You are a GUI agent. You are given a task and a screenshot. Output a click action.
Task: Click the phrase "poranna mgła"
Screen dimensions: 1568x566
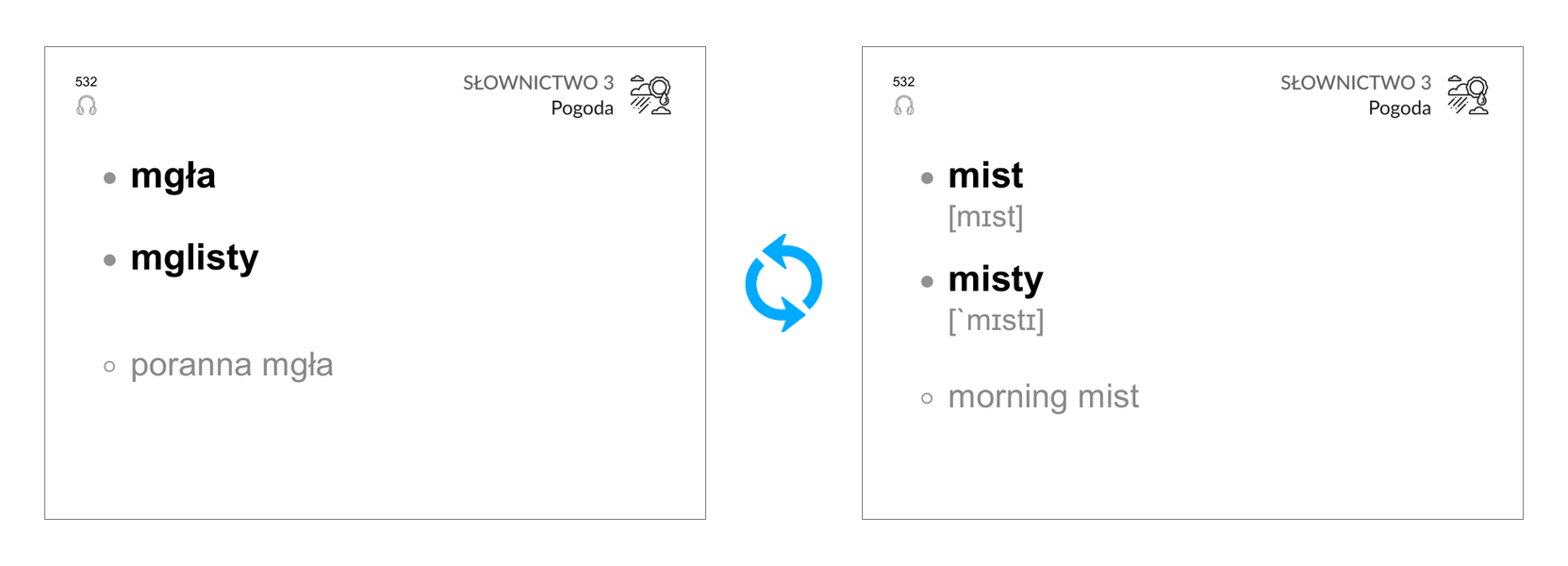(232, 365)
